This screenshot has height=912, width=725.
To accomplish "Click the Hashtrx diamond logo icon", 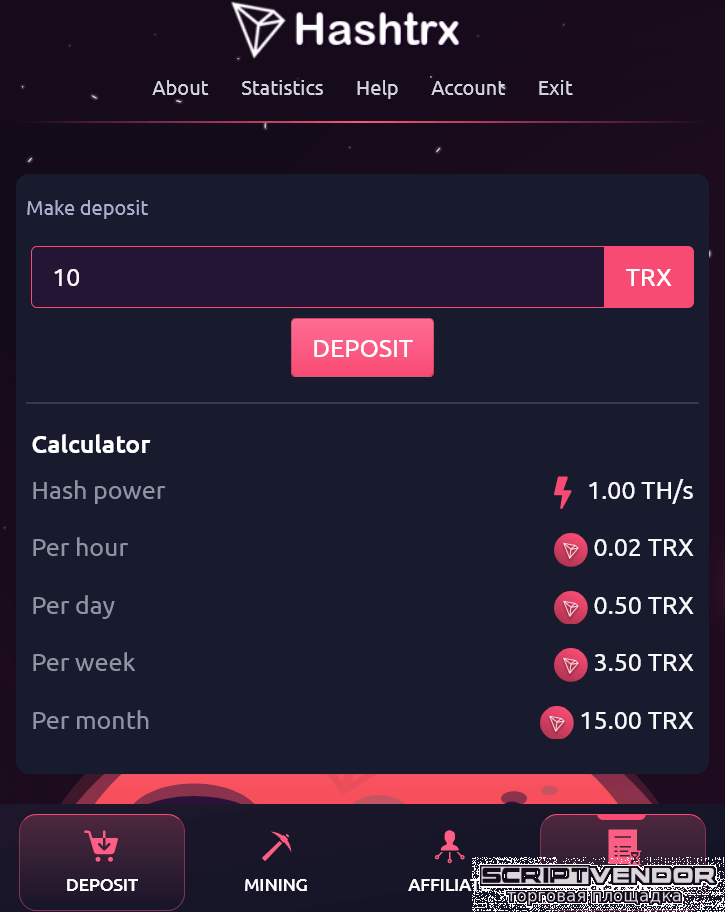I will (258, 29).
